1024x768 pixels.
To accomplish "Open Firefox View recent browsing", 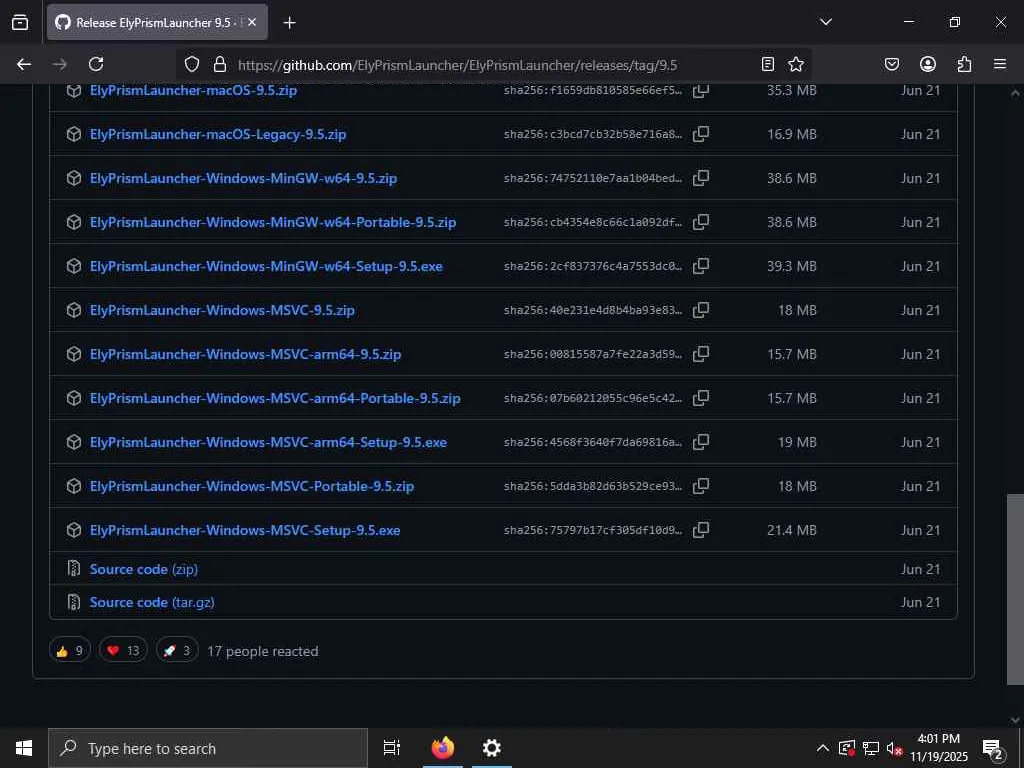I will point(20,22).
